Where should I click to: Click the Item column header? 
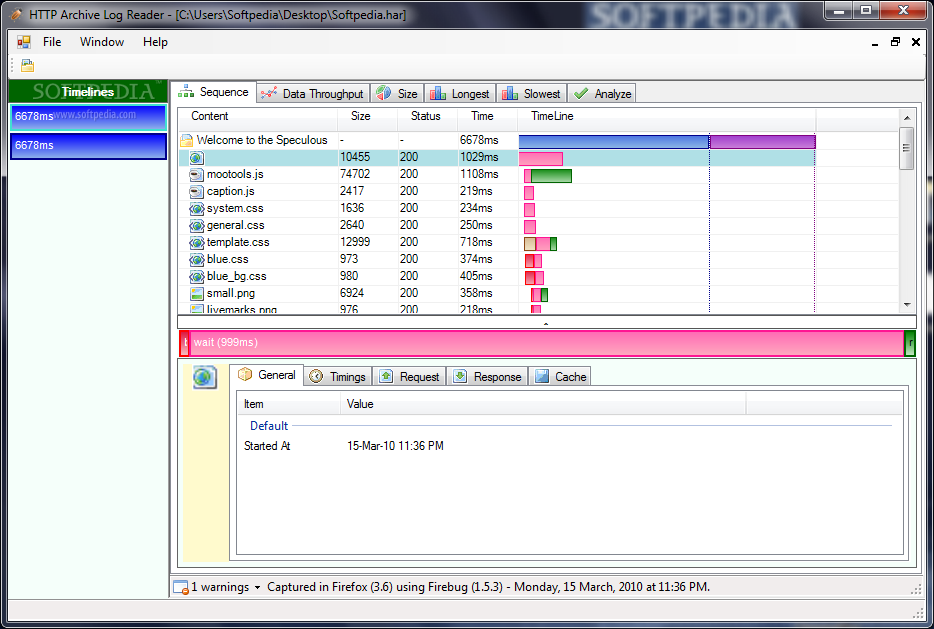pyautogui.click(x=289, y=404)
